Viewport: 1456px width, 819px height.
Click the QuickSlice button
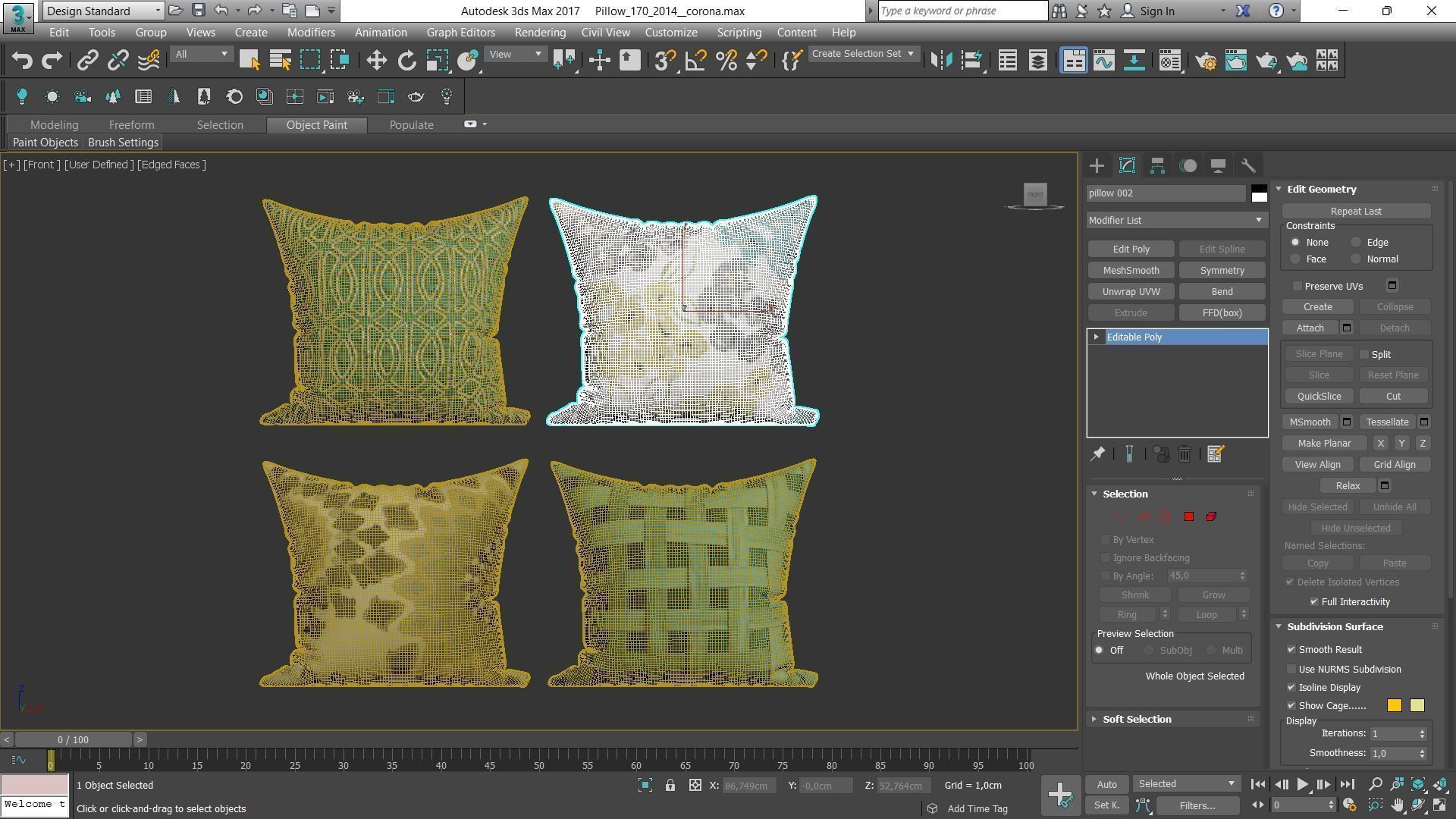point(1319,397)
